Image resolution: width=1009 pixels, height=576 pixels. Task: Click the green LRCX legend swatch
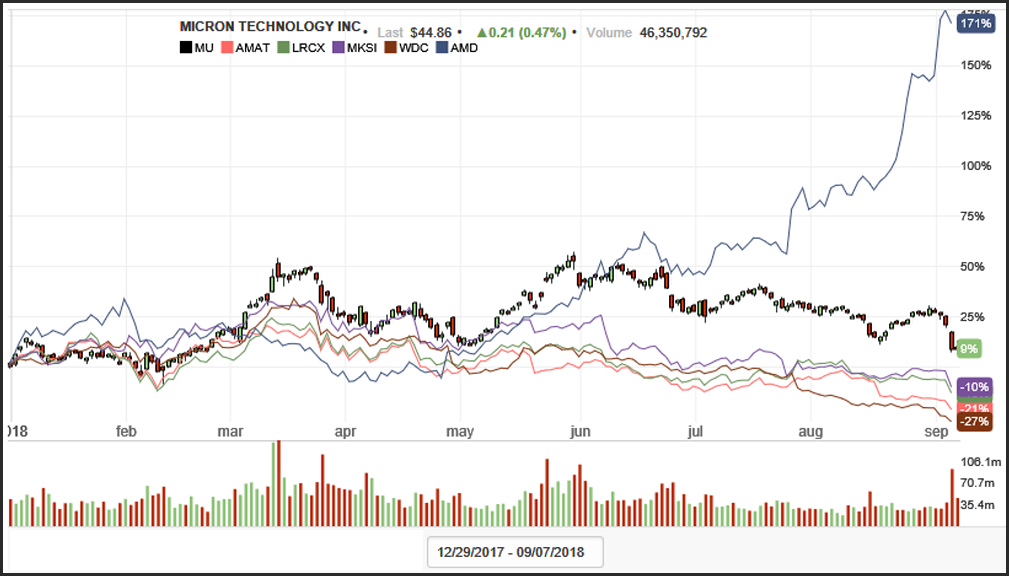282,48
